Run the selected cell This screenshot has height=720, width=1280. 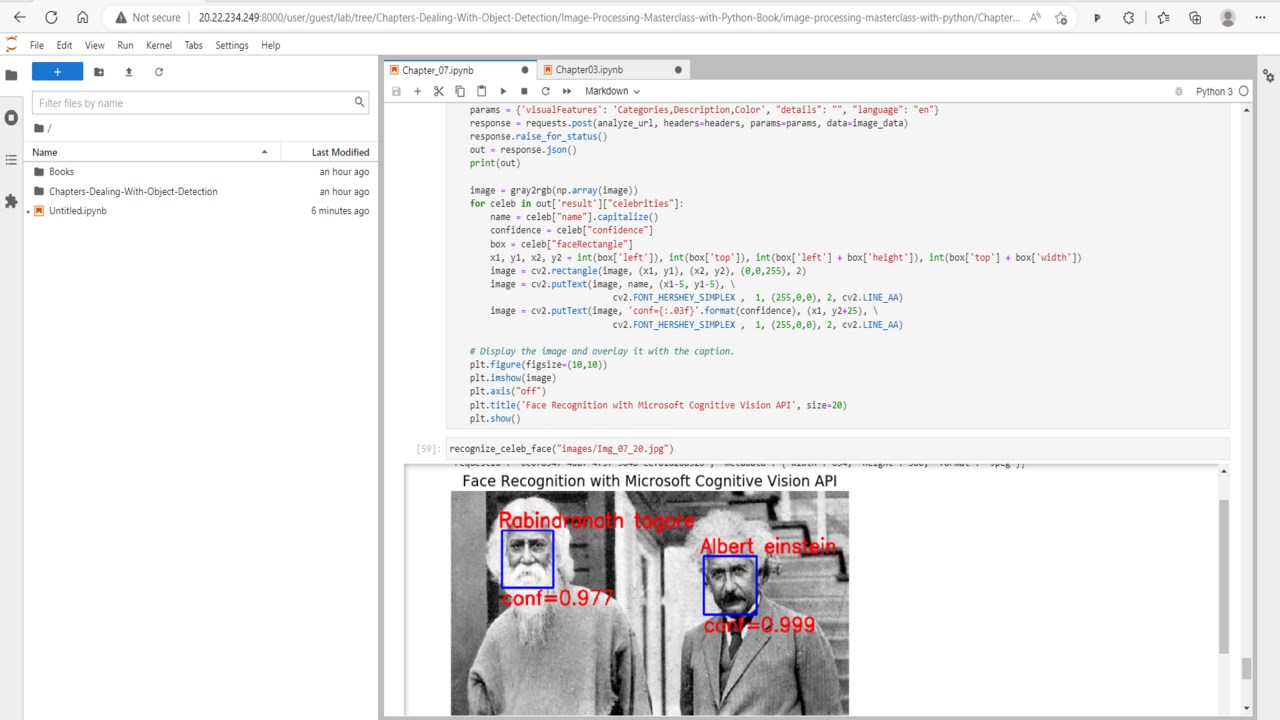[503, 91]
